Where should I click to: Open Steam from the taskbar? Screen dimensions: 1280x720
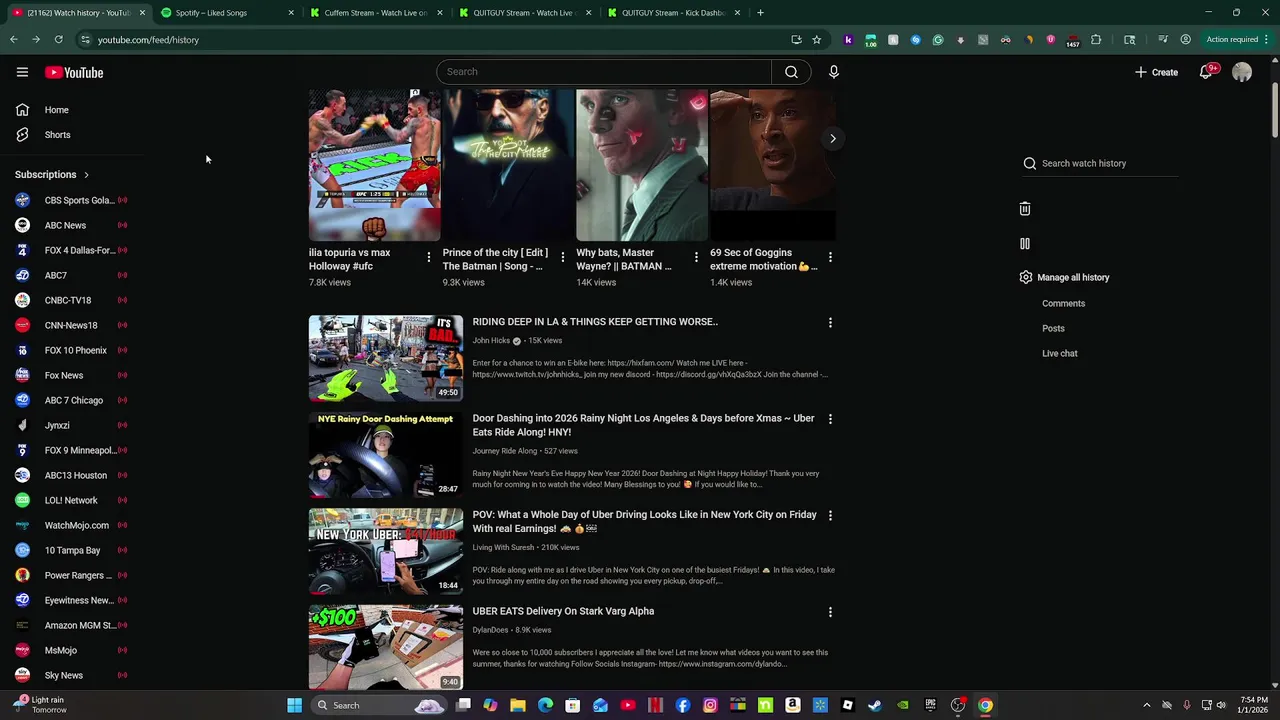pos(874,705)
